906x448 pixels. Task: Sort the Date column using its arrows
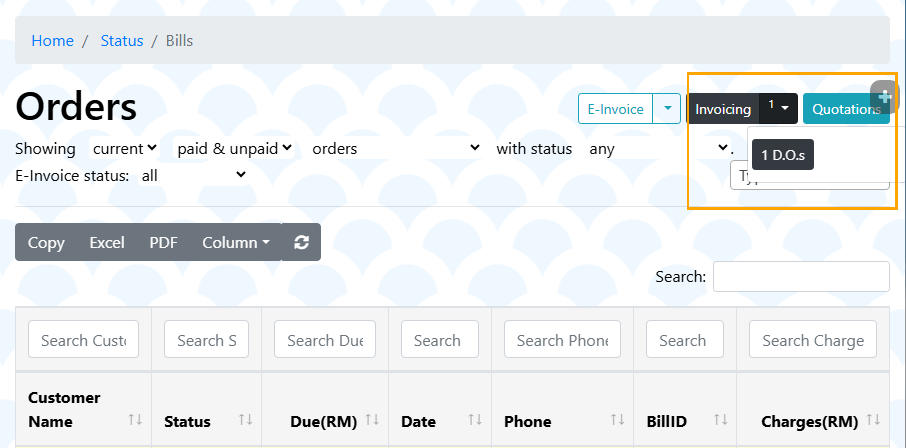475,420
